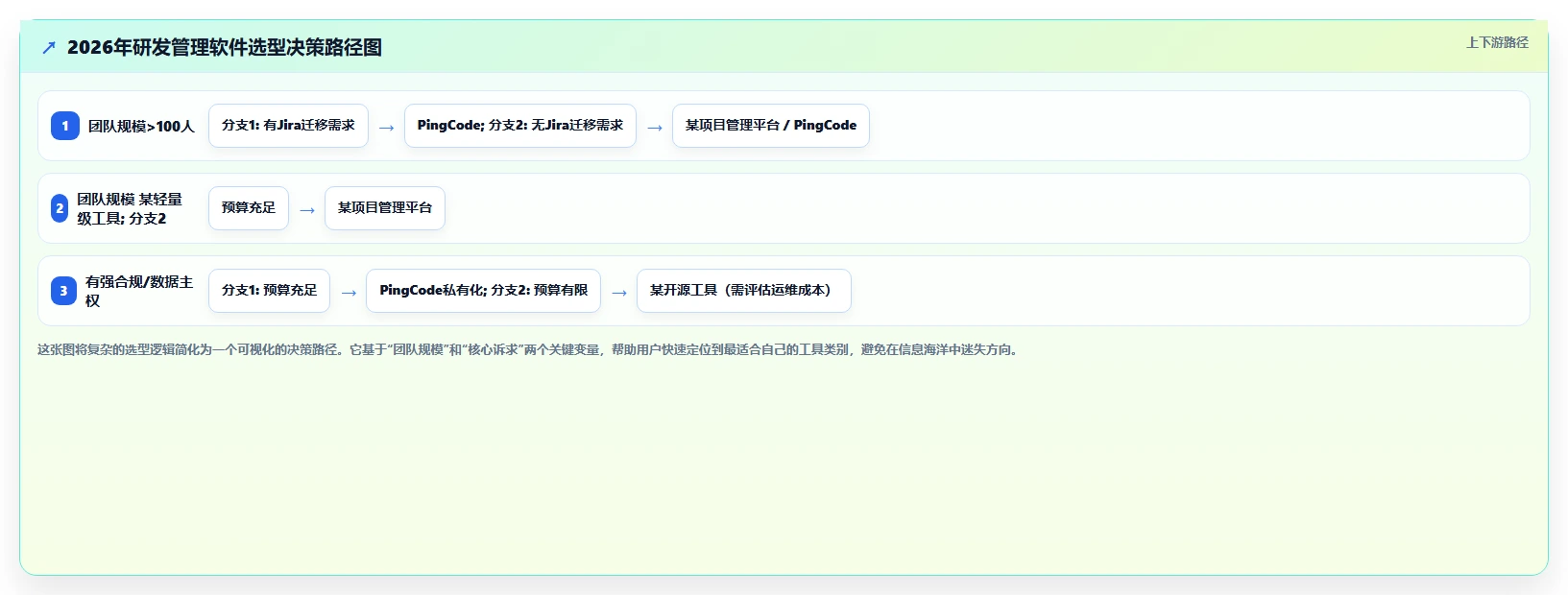Screen dimensions: 1568x595
Task: Click the PingCode; 分支2: 无Jira迁移需求 node
Action: [x=520, y=126]
